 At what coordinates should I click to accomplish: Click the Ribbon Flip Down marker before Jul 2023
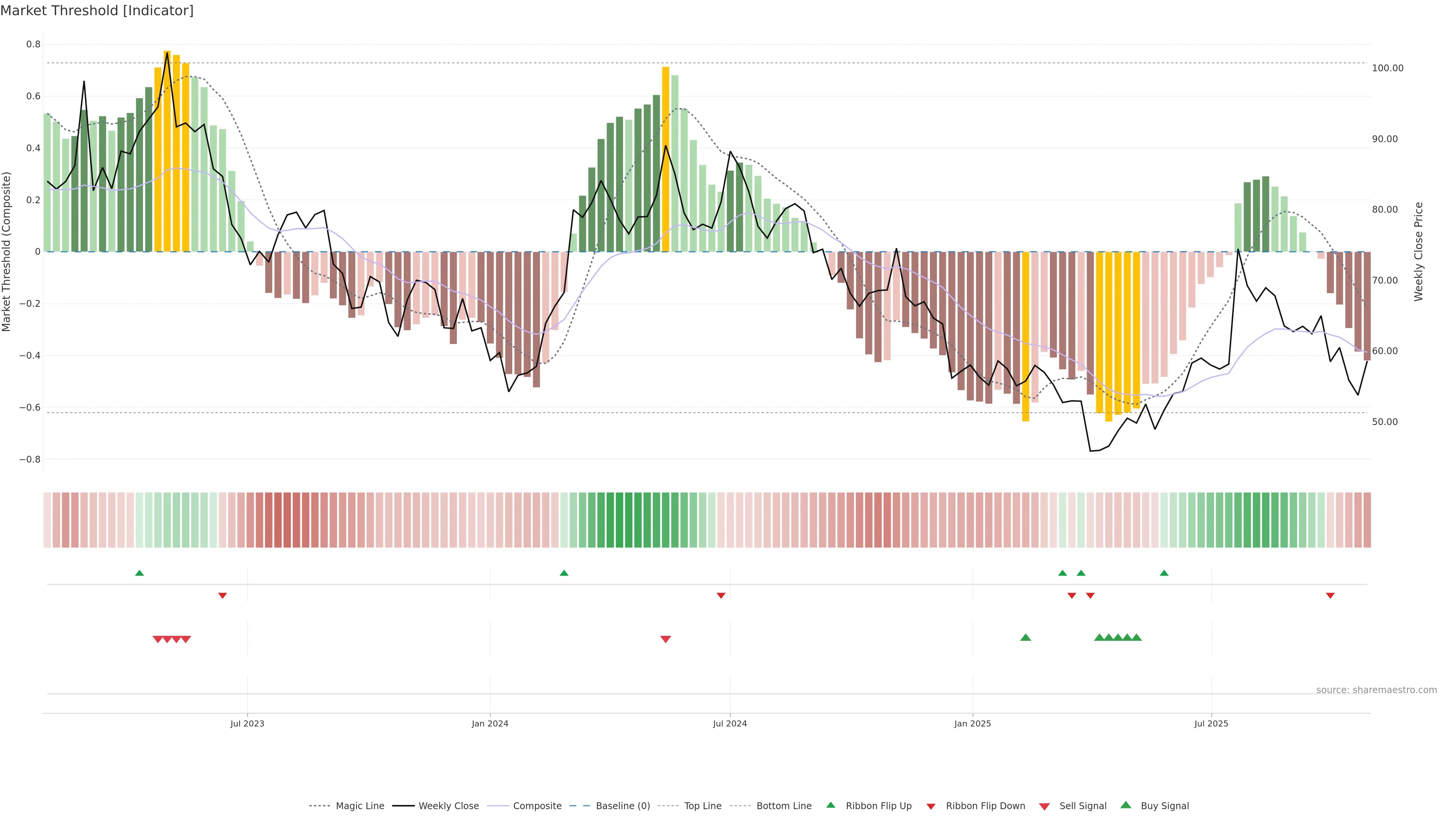coord(222,596)
